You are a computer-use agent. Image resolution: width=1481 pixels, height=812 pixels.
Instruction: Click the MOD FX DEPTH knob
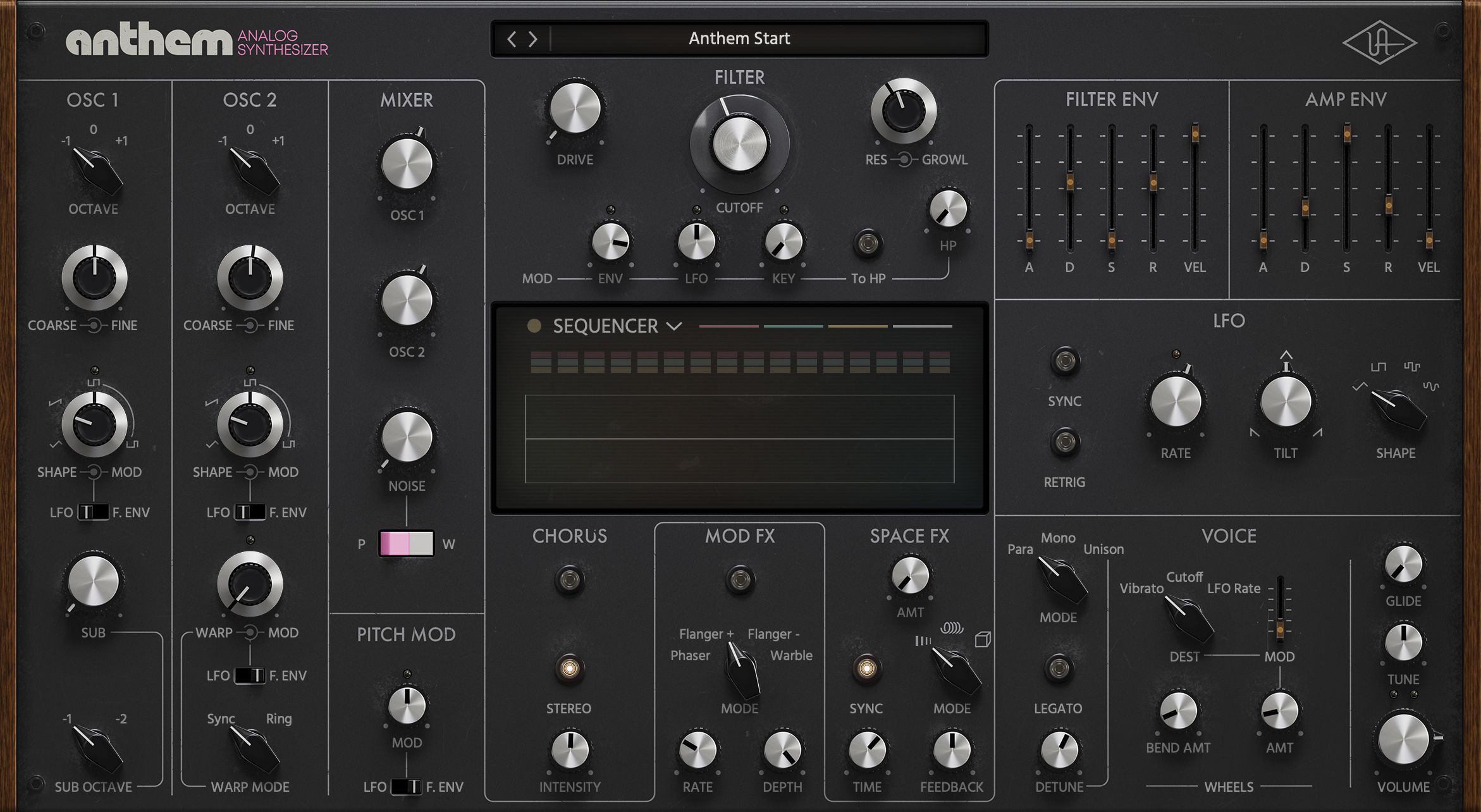click(782, 751)
